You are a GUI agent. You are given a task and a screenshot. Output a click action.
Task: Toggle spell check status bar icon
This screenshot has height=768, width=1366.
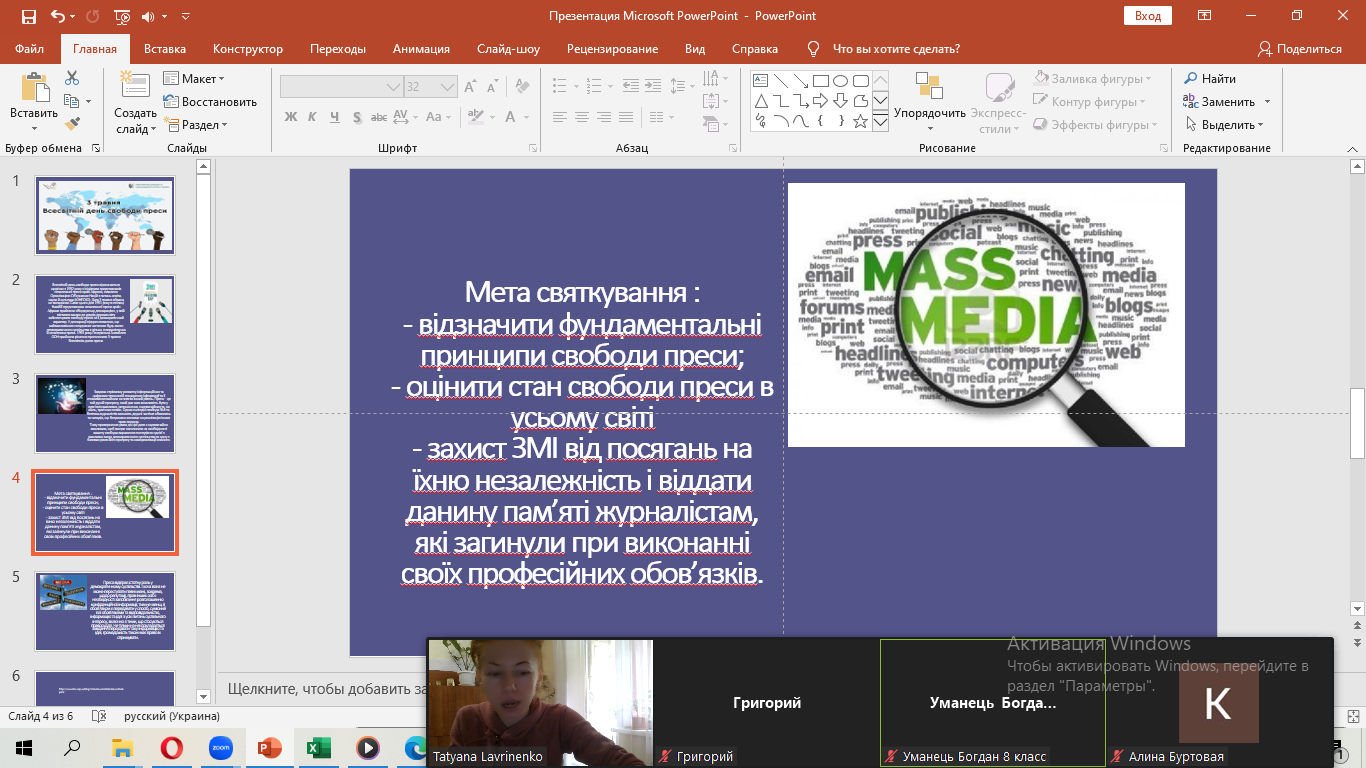pyautogui.click(x=97, y=716)
